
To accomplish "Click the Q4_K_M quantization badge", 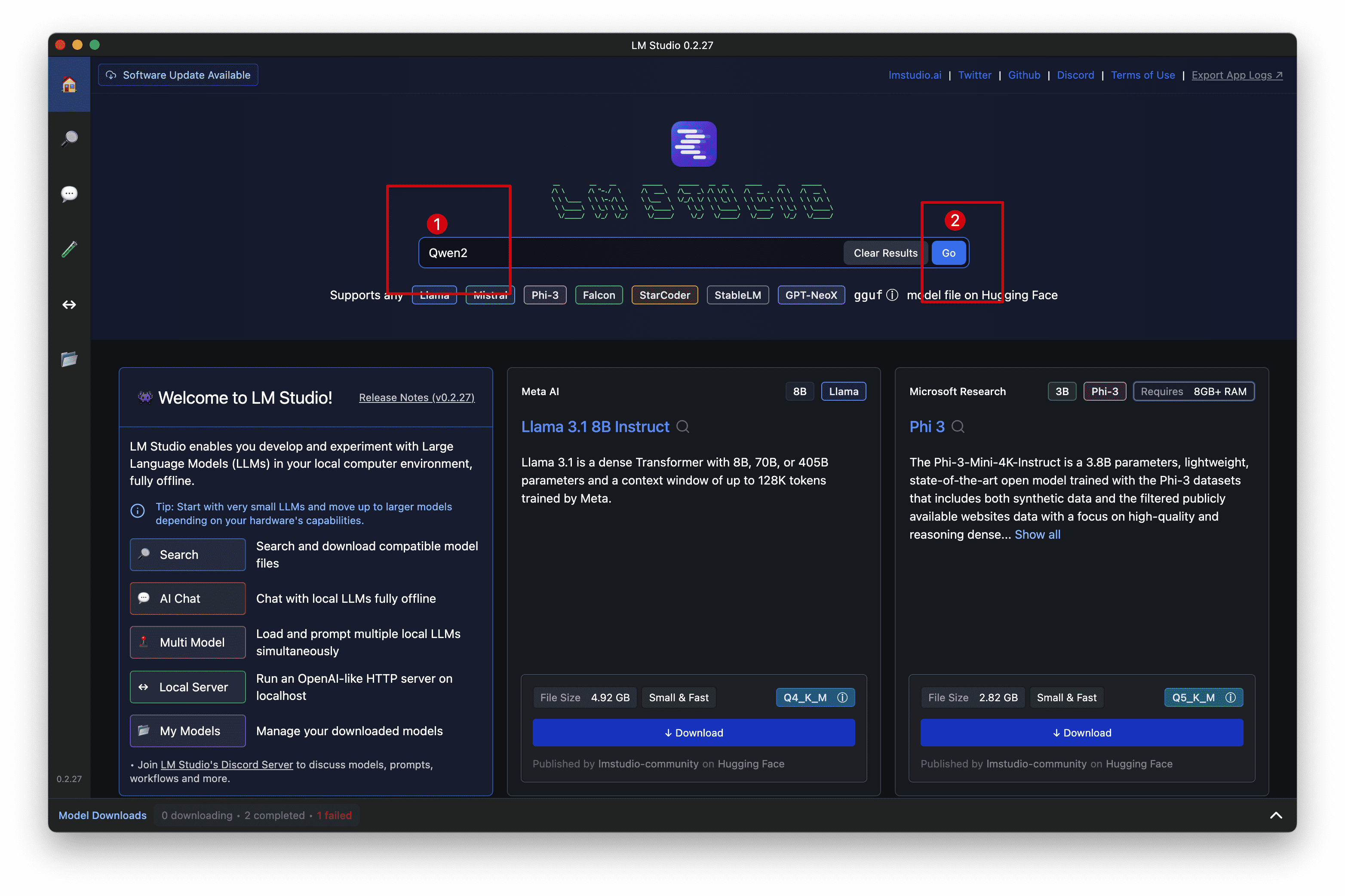I will [x=814, y=697].
